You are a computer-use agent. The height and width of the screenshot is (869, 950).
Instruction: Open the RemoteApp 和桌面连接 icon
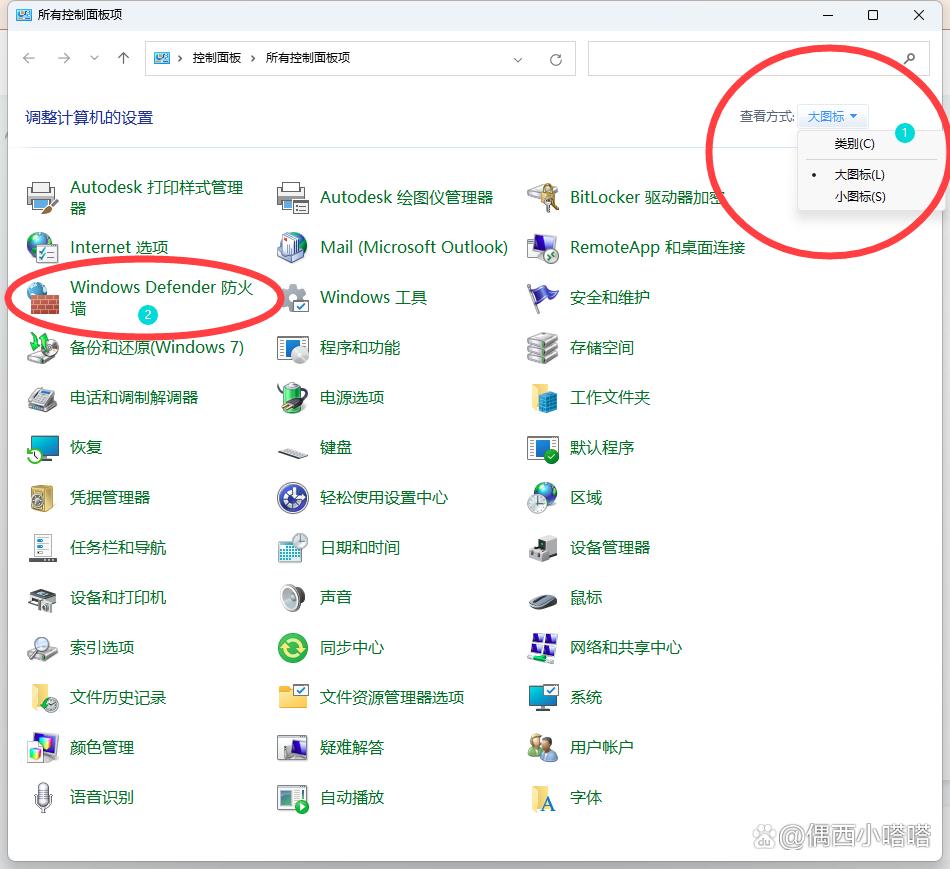pyautogui.click(x=543, y=247)
